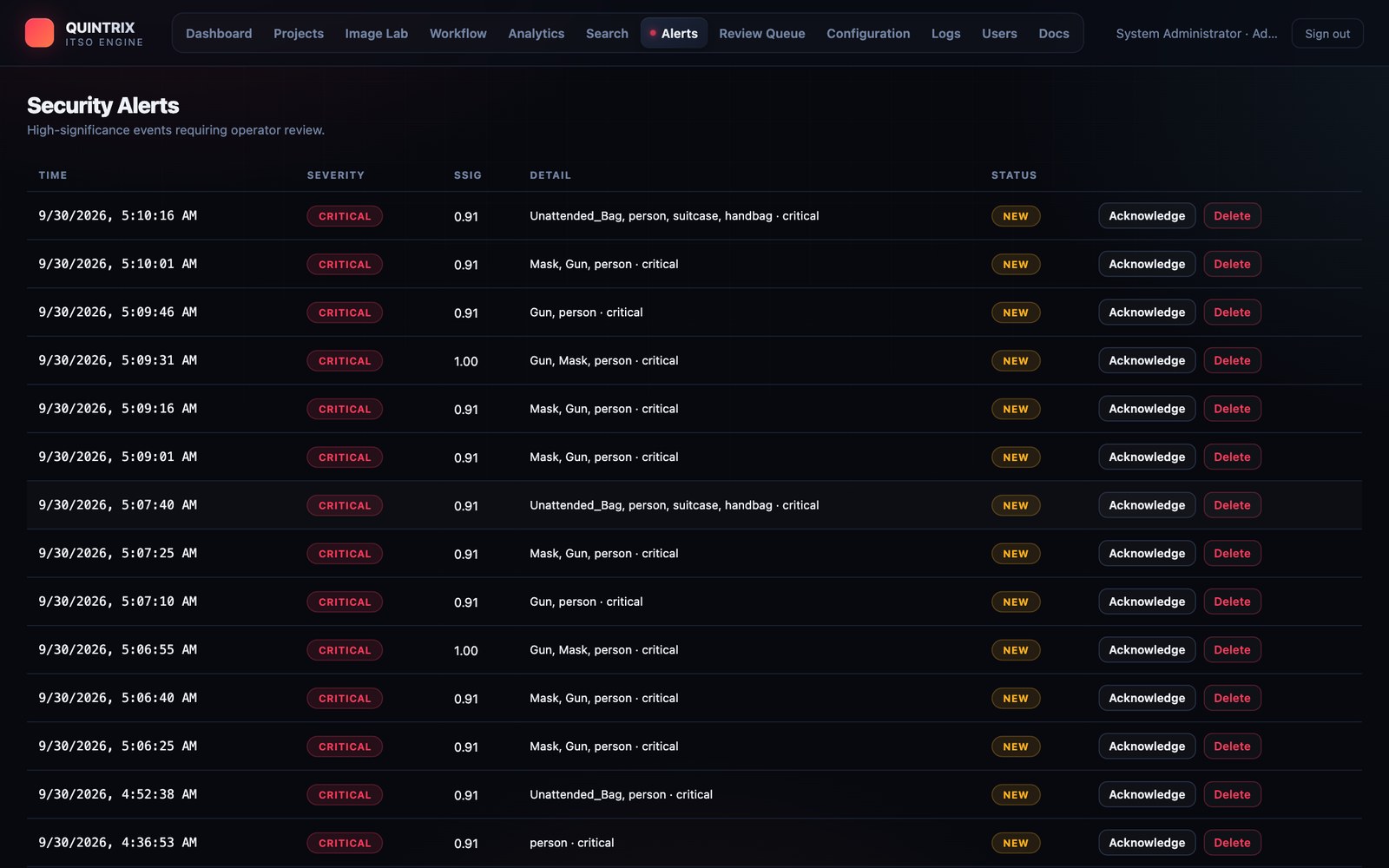
Task: Click the TIME column header
Action: tap(53, 175)
